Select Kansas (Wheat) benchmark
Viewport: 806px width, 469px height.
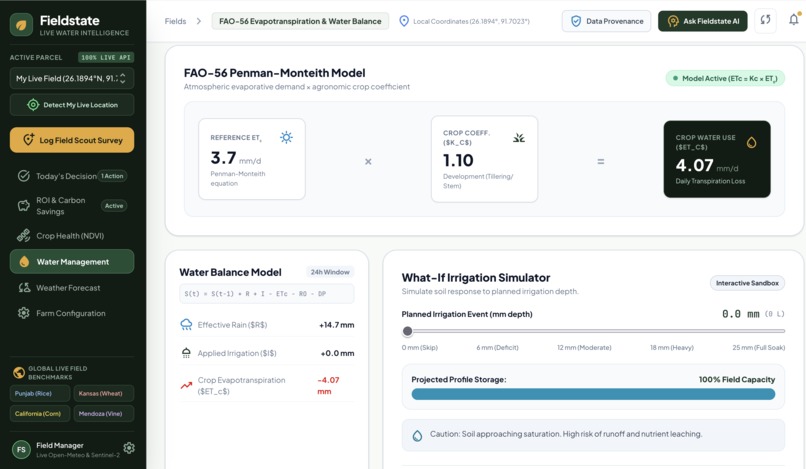pos(103,393)
